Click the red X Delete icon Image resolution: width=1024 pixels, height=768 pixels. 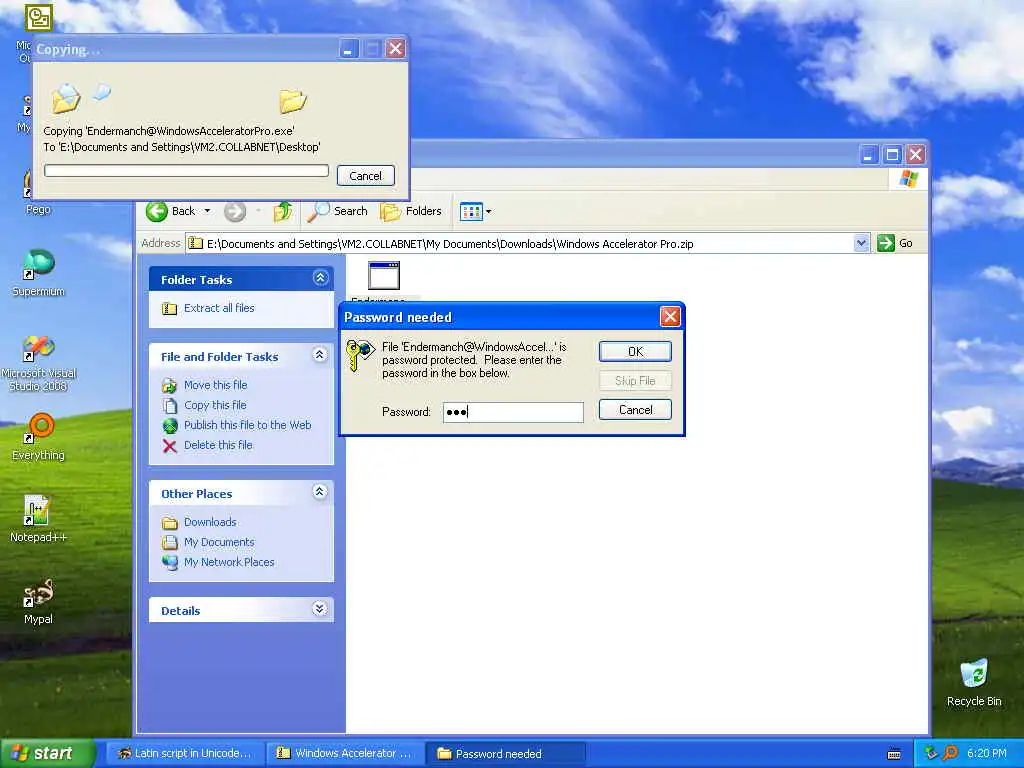(x=170, y=446)
